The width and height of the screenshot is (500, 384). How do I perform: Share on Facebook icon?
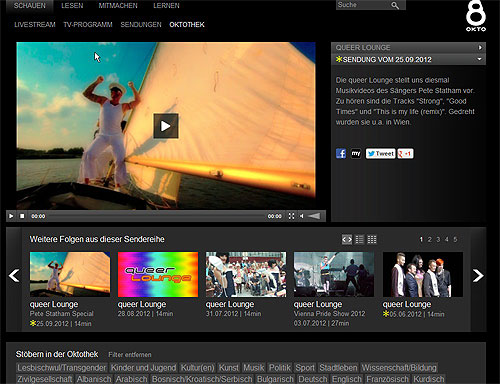coord(341,154)
